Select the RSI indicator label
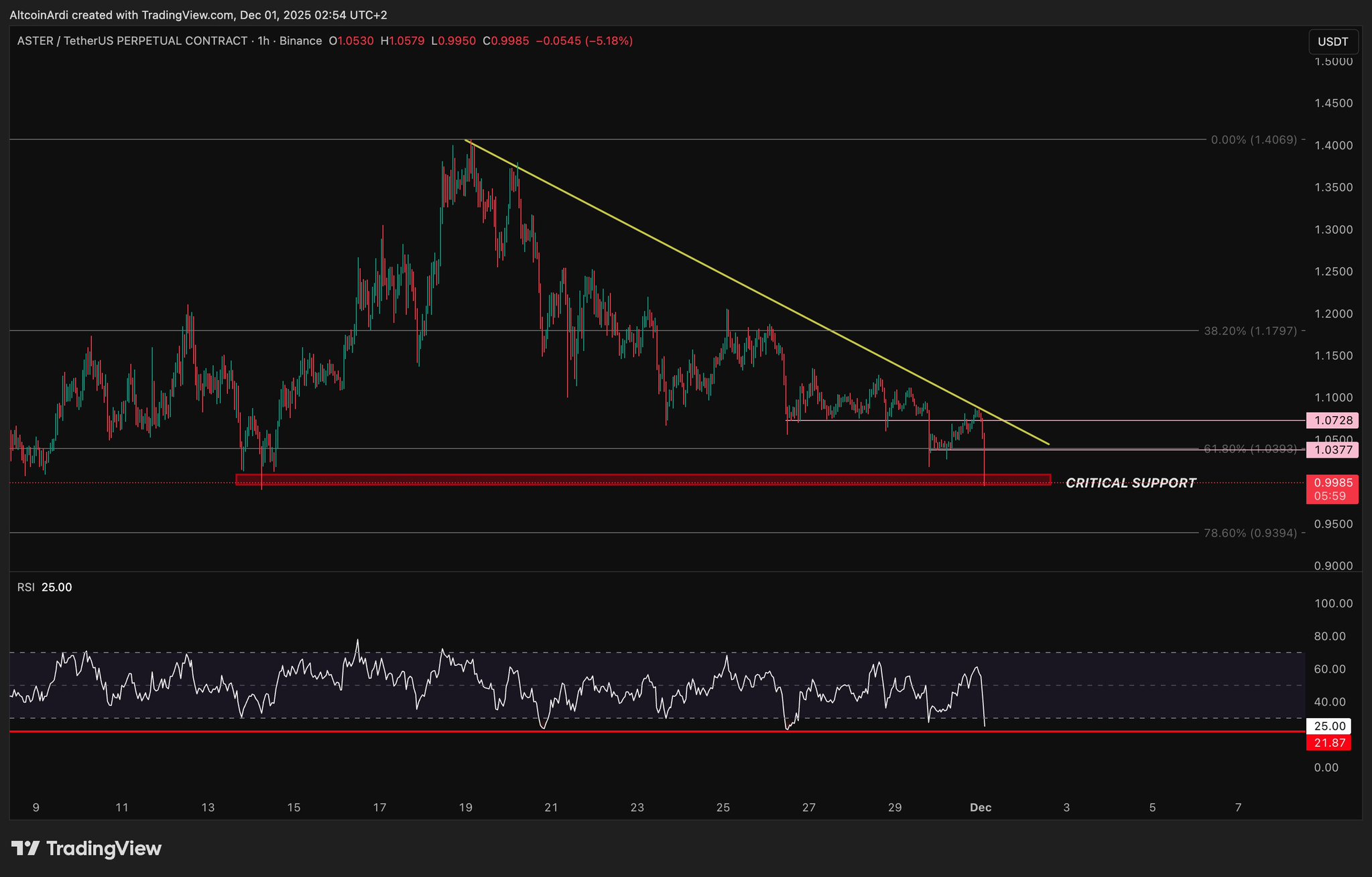The height and width of the screenshot is (877, 1372). click(x=26, y=588)
